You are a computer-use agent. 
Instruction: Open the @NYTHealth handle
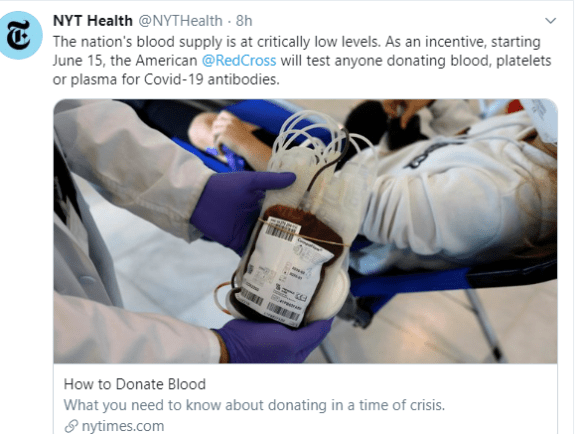[x=181, y=21]
